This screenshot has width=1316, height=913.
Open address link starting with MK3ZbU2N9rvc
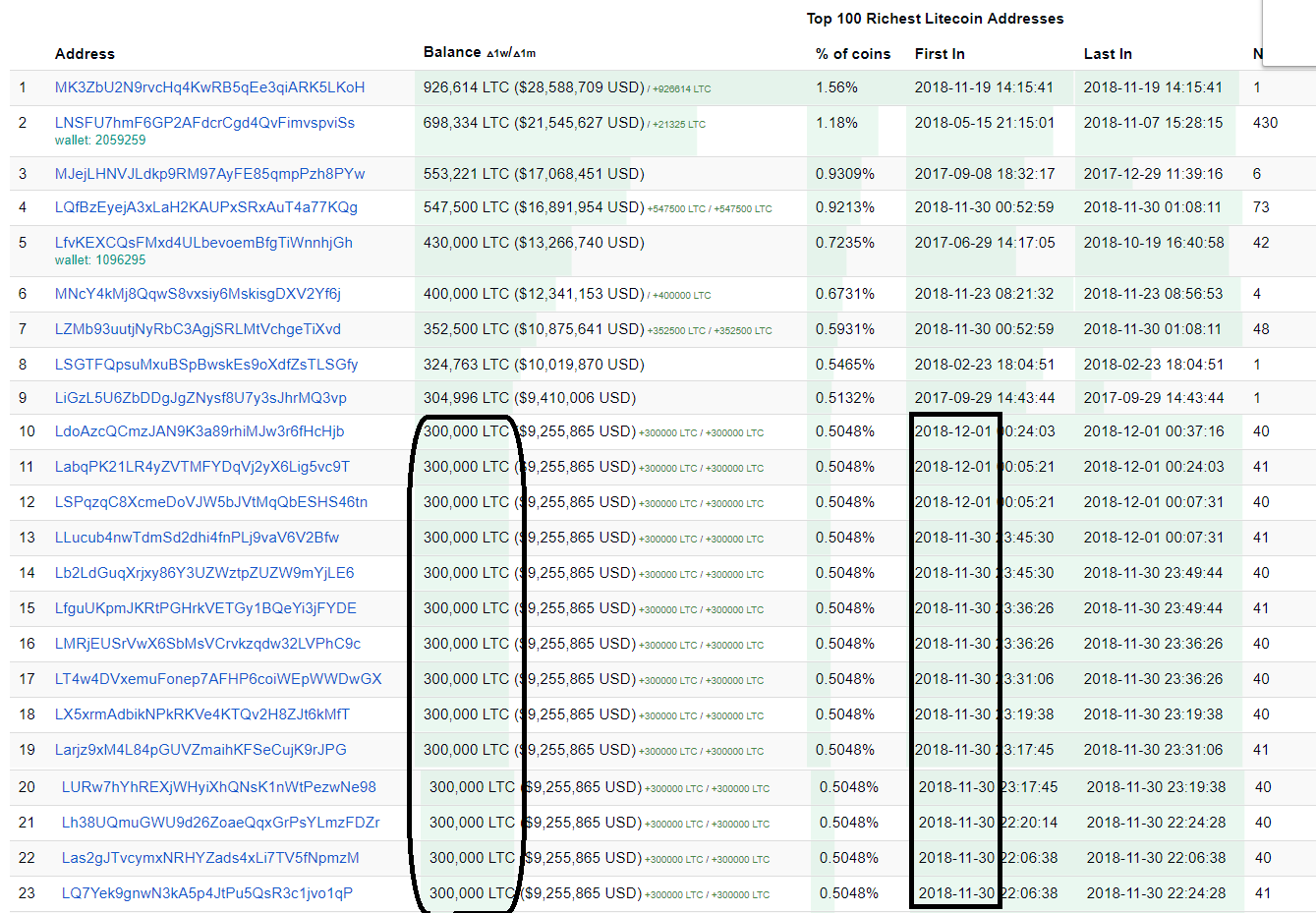coord(209,87)
